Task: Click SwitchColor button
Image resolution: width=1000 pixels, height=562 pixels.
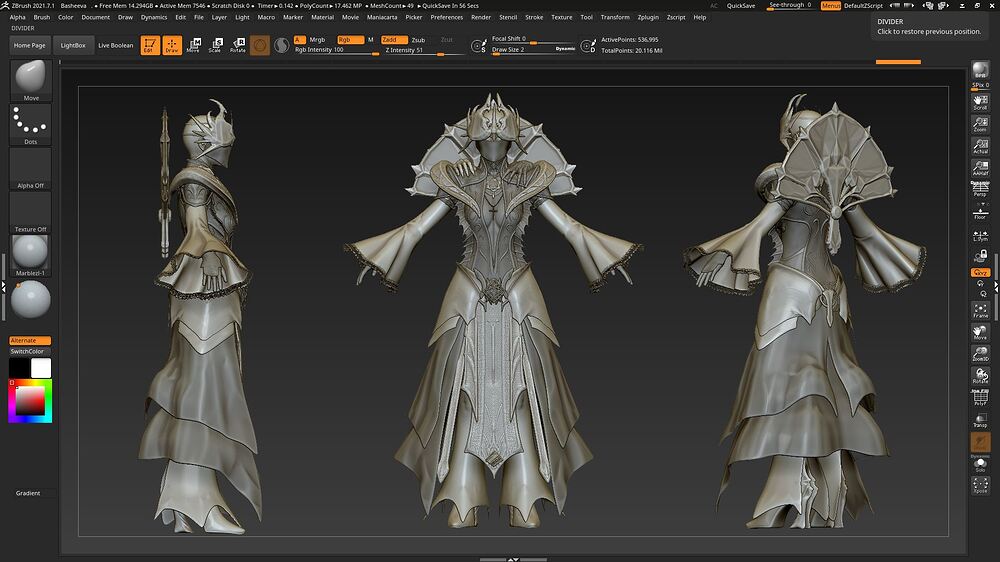Action: pyautogui.click(x=30, y=351)
